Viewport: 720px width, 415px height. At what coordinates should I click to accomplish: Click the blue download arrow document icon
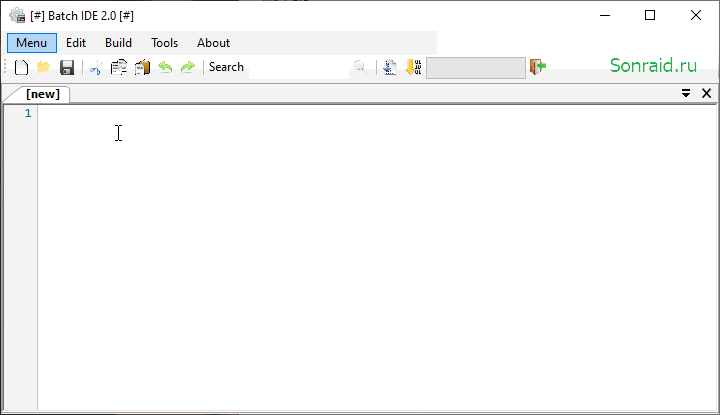(390, 67)
